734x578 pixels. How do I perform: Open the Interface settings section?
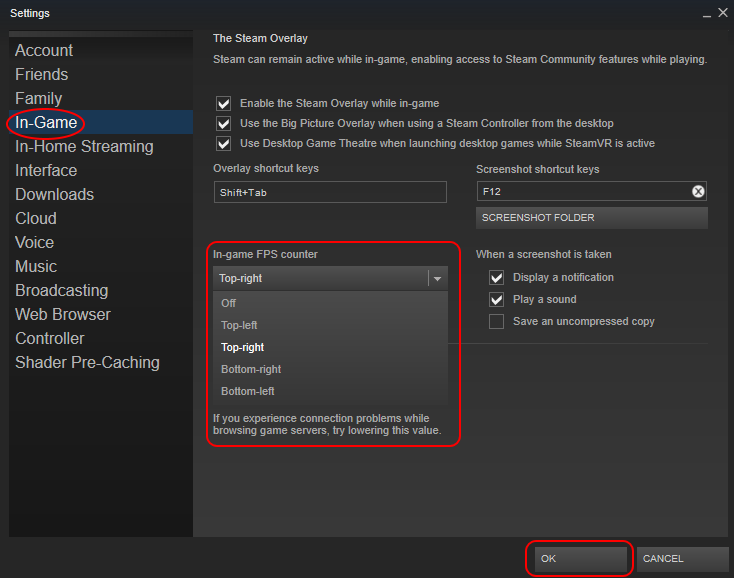101,170
